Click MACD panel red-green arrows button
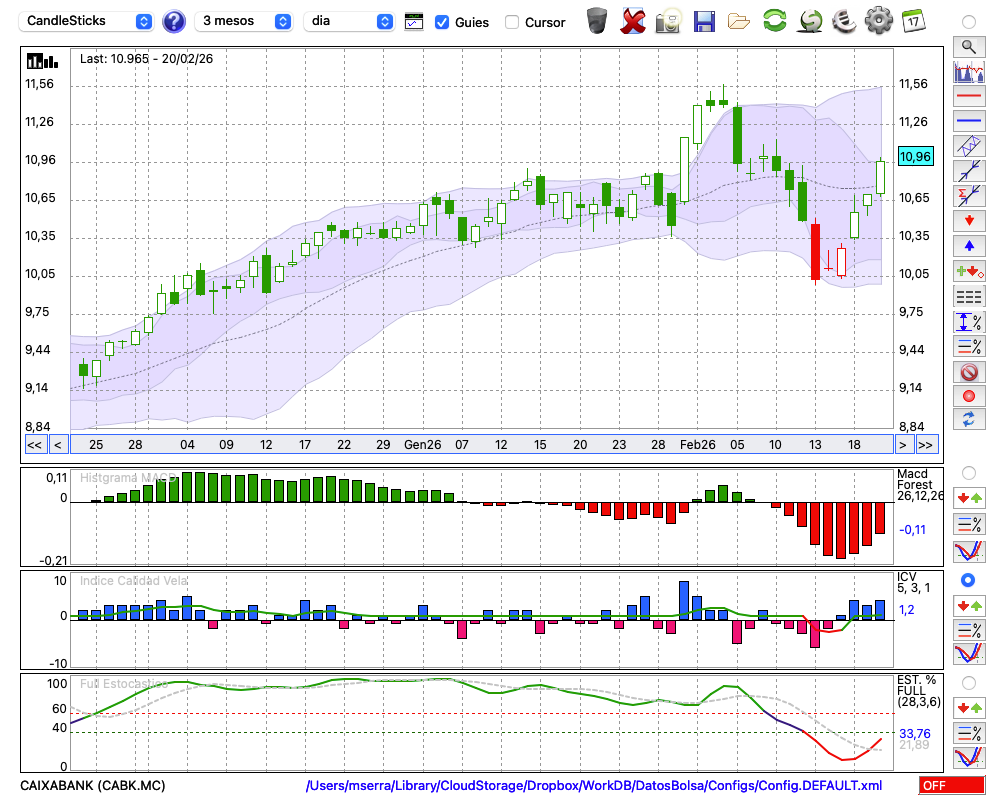 click(x=969, y=498)
